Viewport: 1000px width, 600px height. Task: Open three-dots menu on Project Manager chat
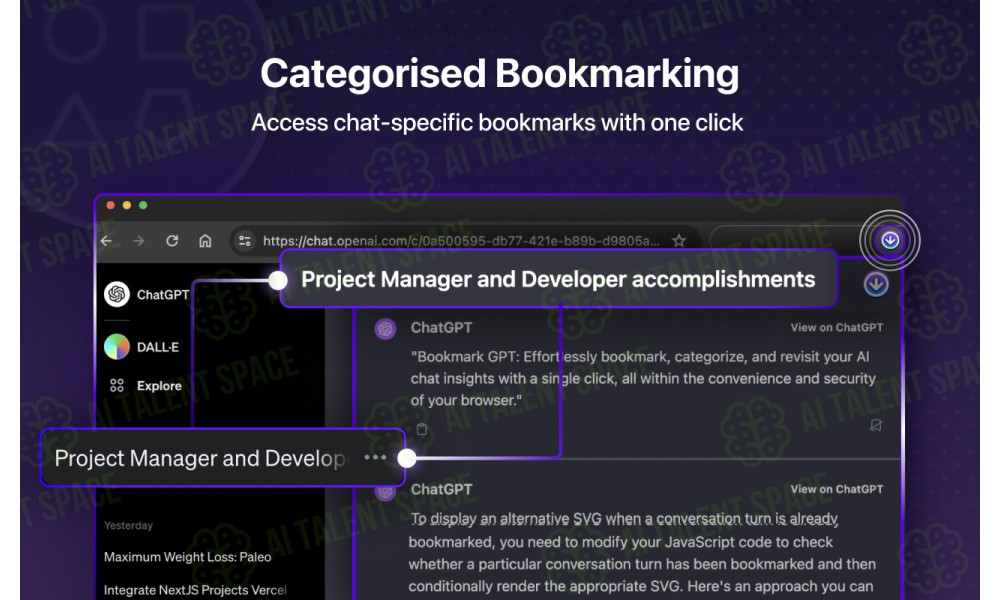click(x=375, y=457)
